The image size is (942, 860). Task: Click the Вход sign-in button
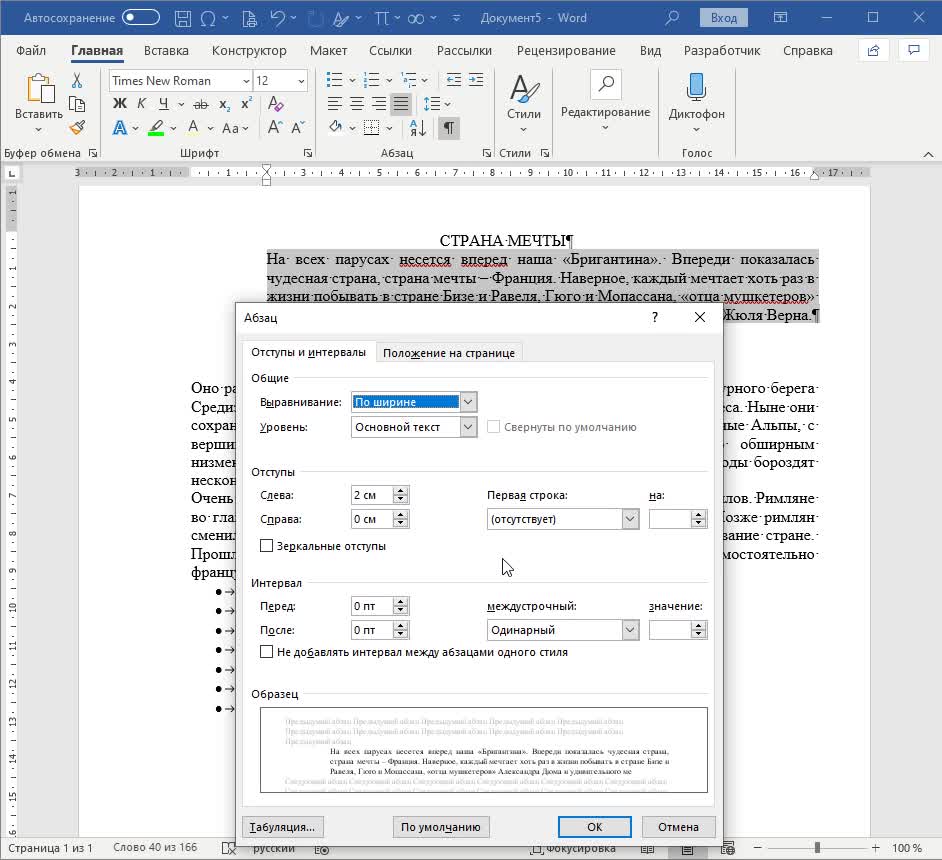point(724,18)
